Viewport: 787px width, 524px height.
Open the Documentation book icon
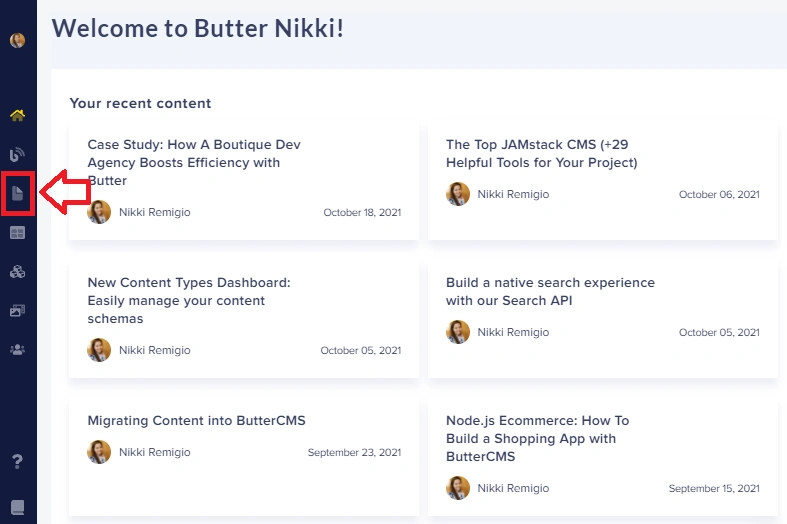tap(18, 507)
